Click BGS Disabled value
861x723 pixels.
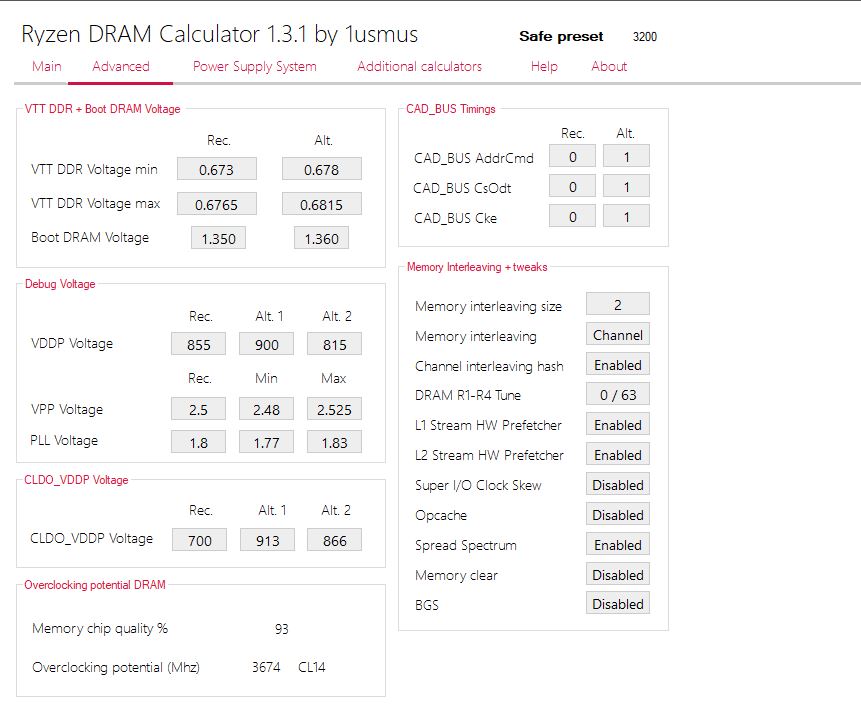click(618, 603)
